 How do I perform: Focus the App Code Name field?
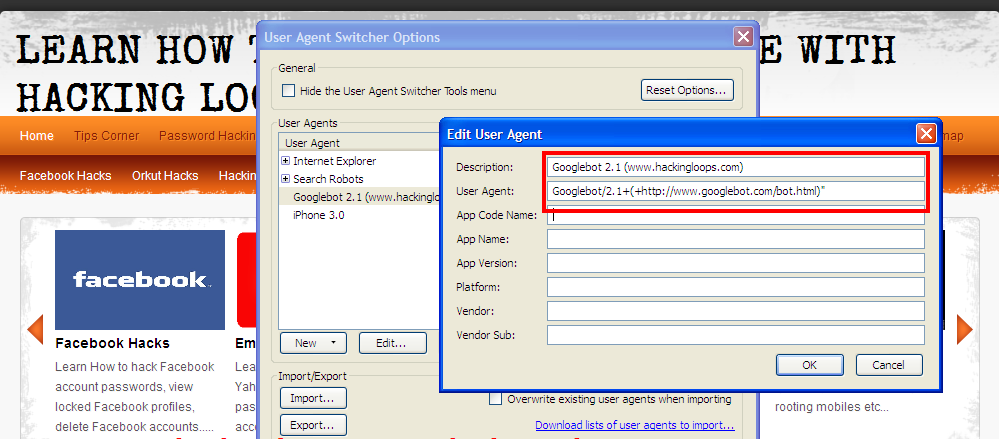click(x=735, y=215)
